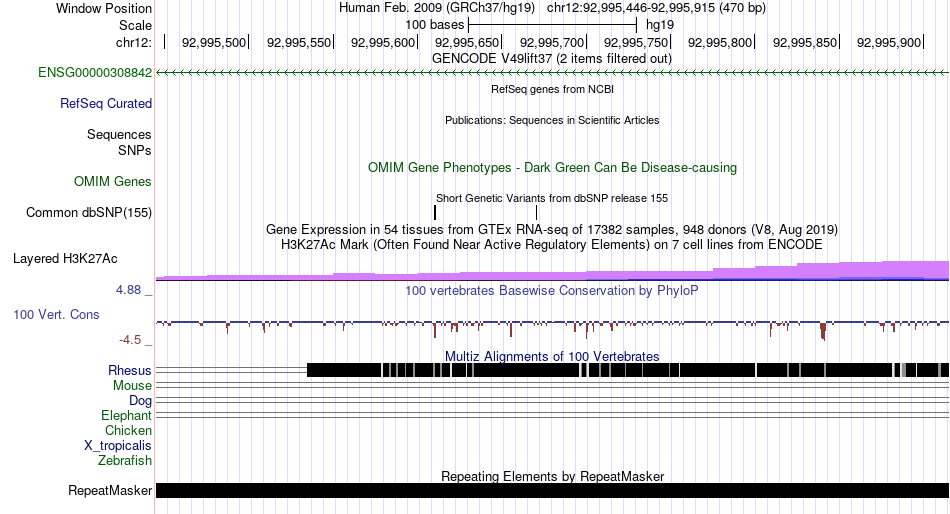This screenshot has width=950, height=514.
Task: Click 'Repeating Elements by RepeatMasker' title
Action: point(552,476)
